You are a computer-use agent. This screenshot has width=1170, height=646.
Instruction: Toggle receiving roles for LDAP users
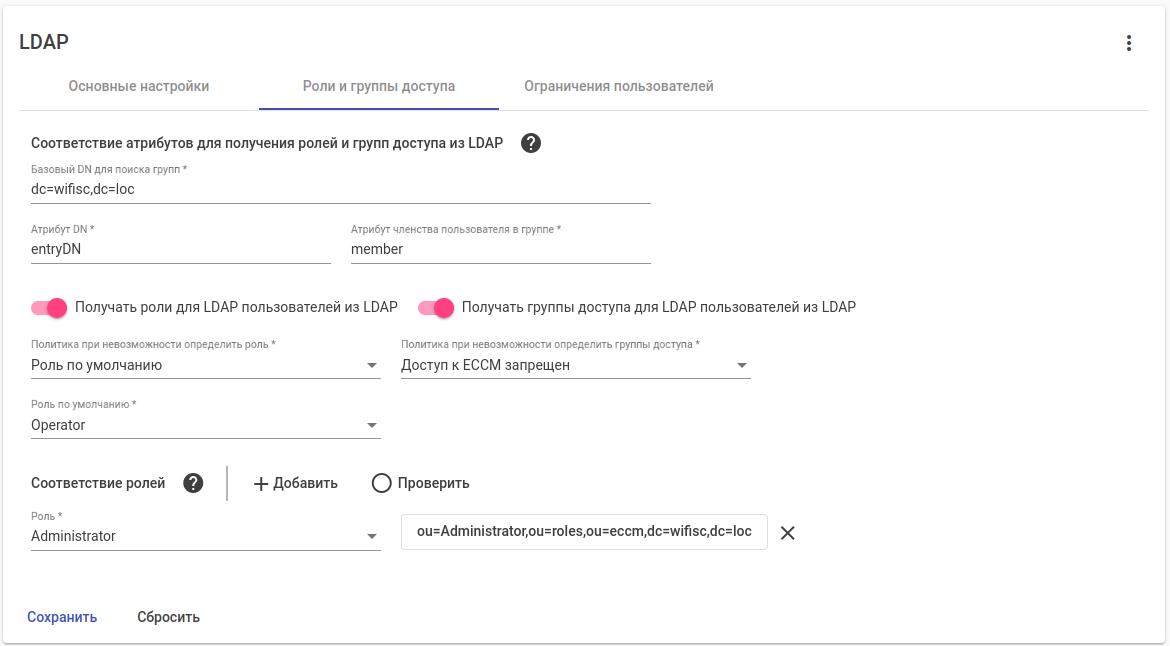48,307
